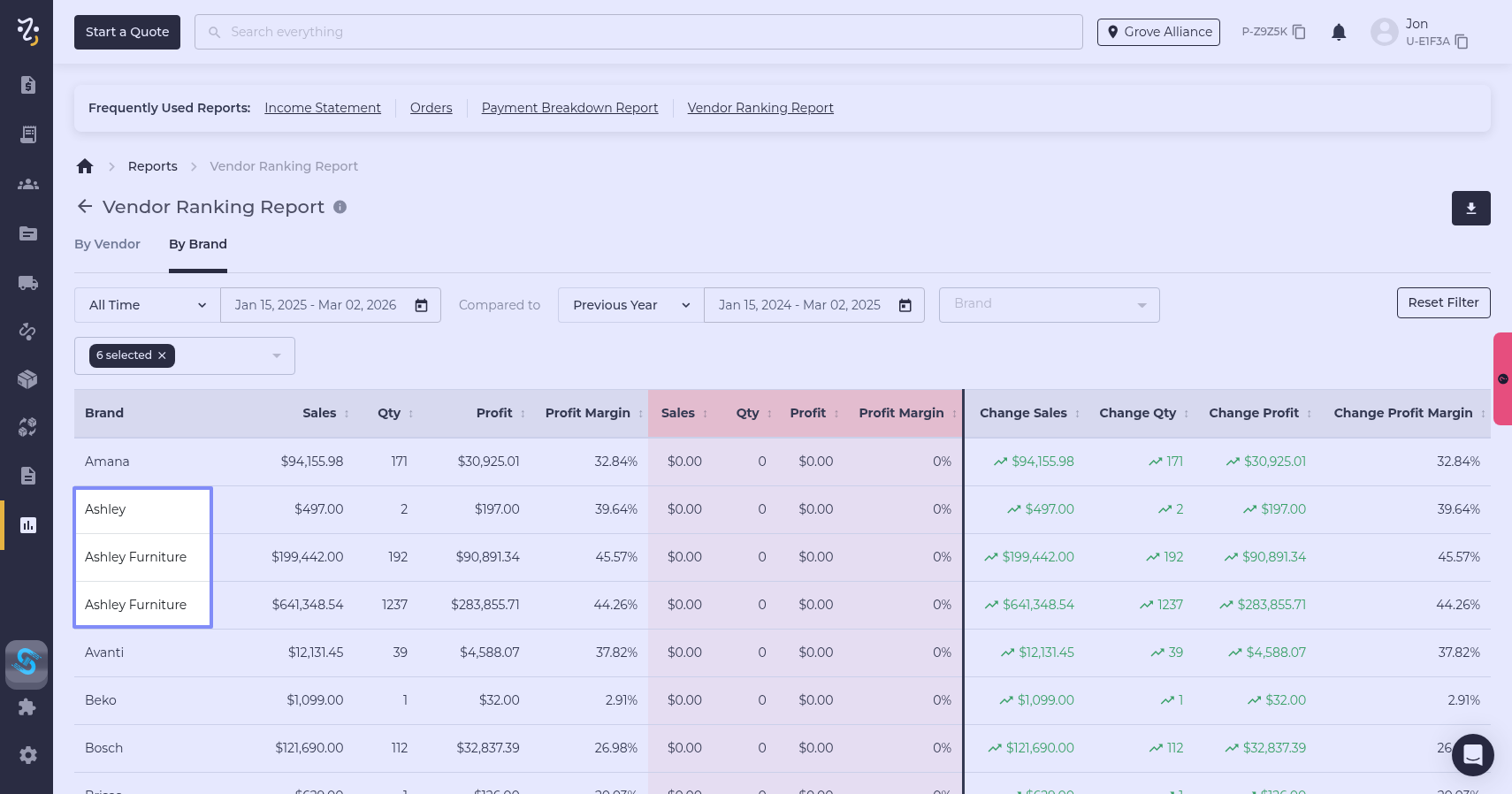Open the Brand filter dropdown
Screen dimensions: 1512x794
1049,304
